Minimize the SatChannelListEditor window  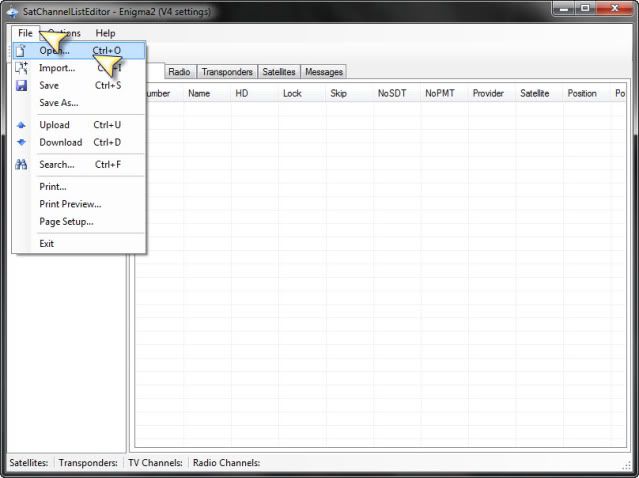[x=564, y=9]
